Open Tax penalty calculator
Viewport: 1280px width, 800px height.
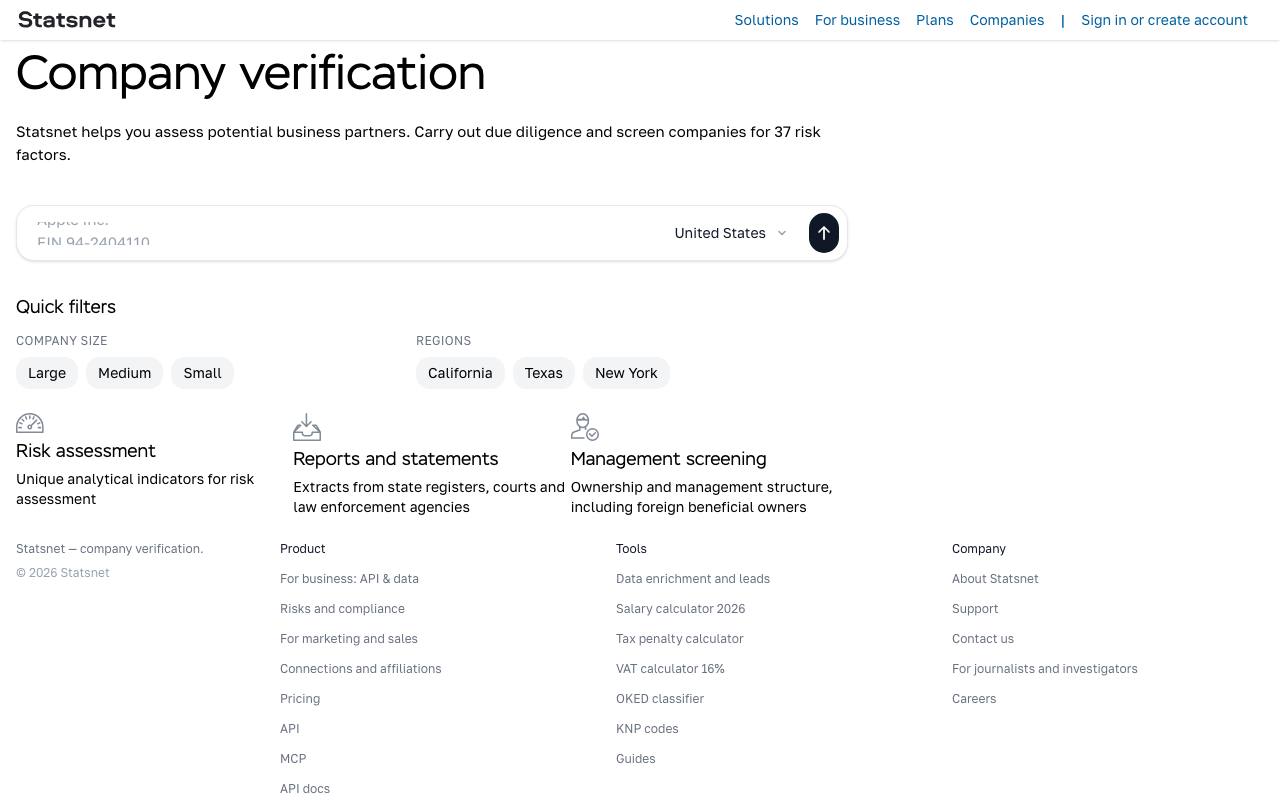[680, 639]
